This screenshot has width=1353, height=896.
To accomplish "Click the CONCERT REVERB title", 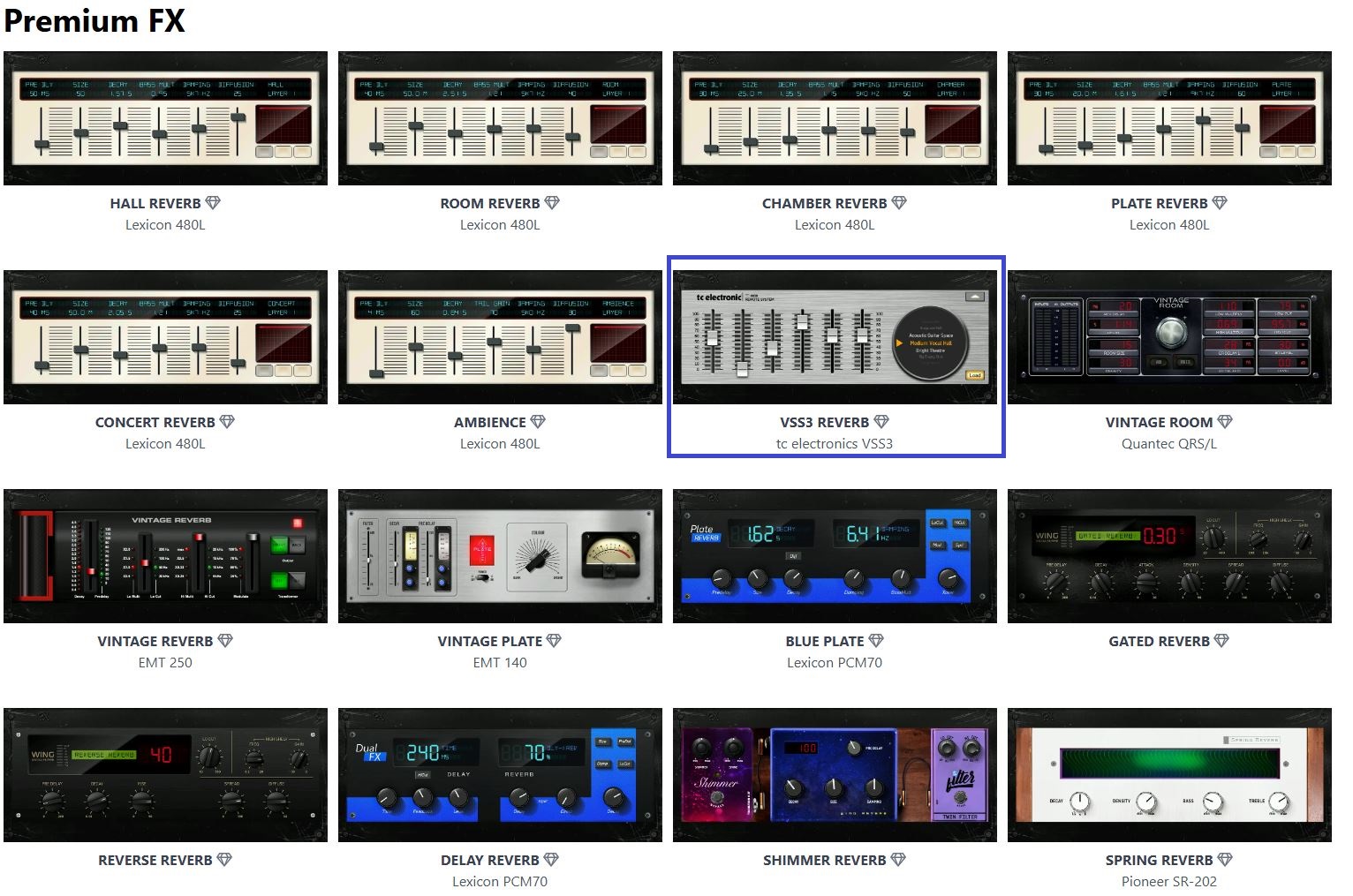I will click(155, 423).
